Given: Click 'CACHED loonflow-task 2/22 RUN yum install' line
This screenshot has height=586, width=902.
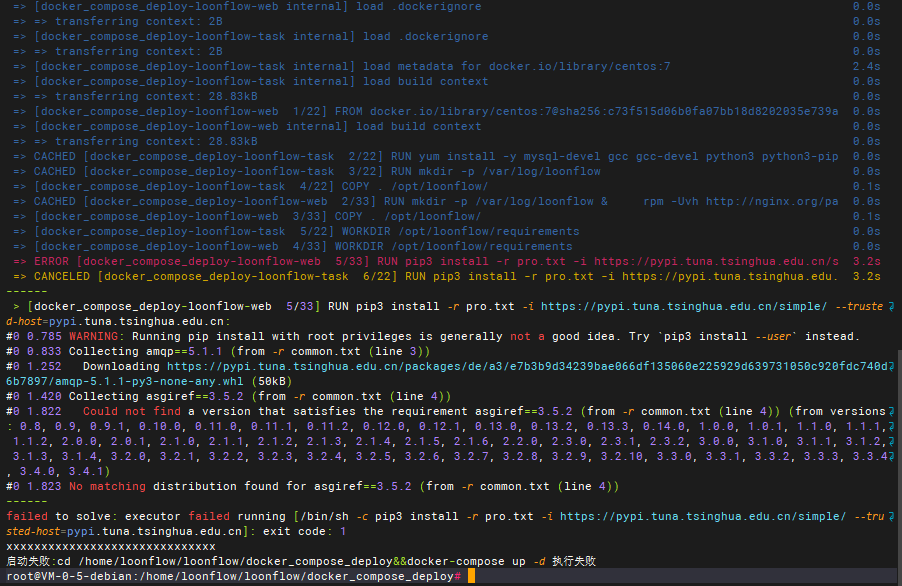Looking at the screenshot, I should point(446,156).
